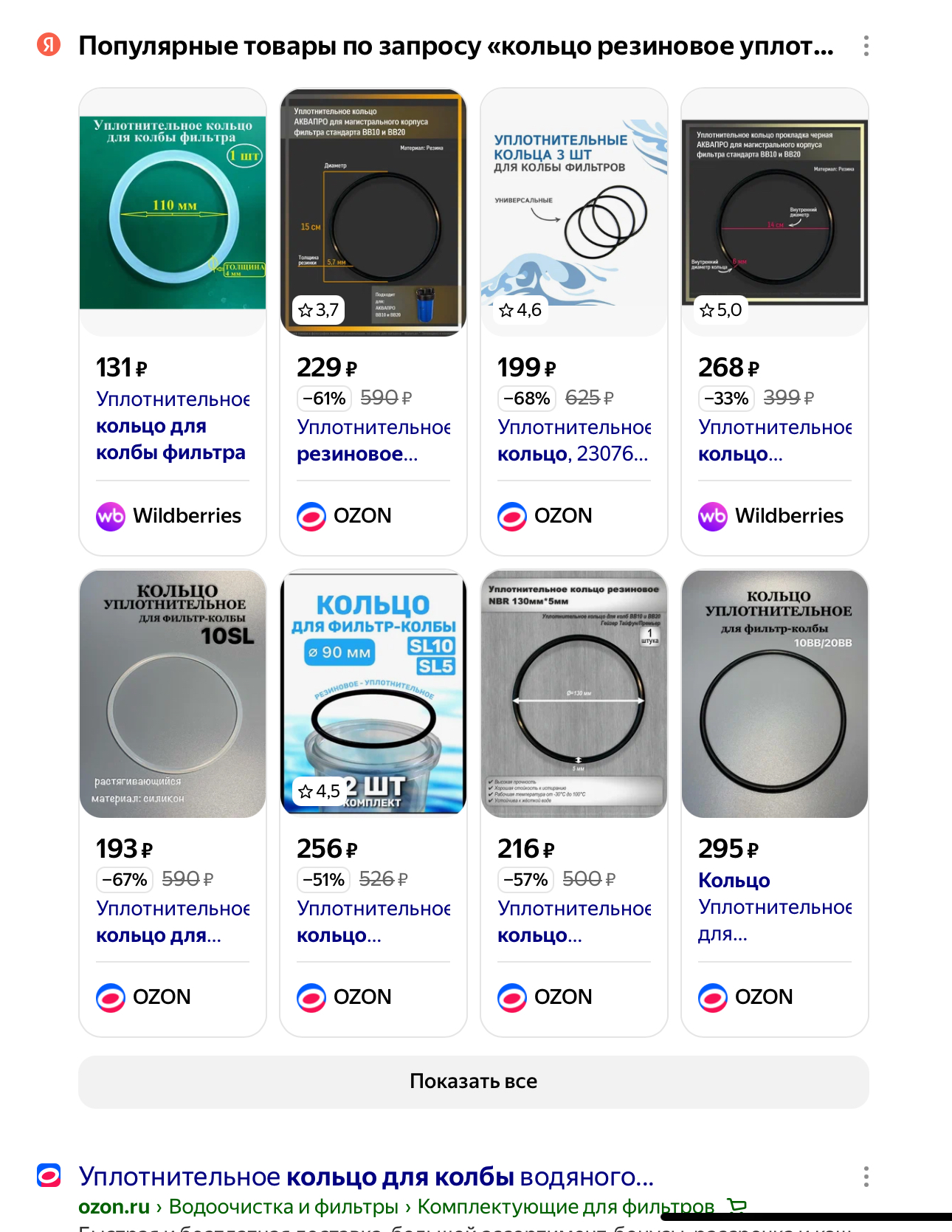The height and width of the screenshot is (1232, 952).
Task: Click the Wildberries icon under the 131 ₽ product
Action: click(x=111, y=516)
